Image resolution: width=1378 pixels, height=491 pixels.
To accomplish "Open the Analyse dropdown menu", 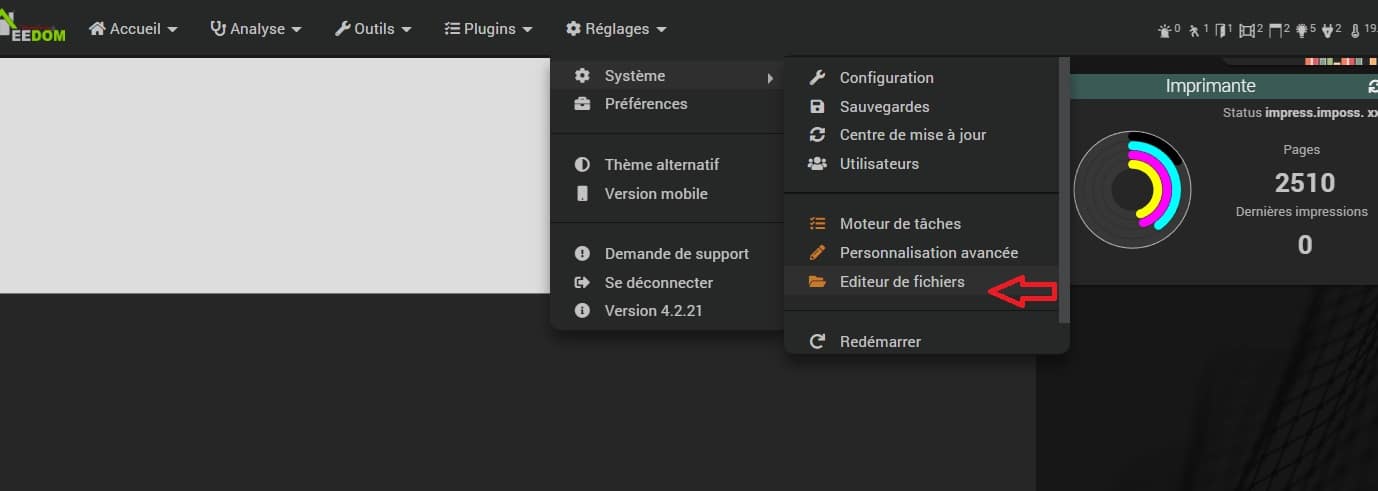I will click(x=256, y=29).
